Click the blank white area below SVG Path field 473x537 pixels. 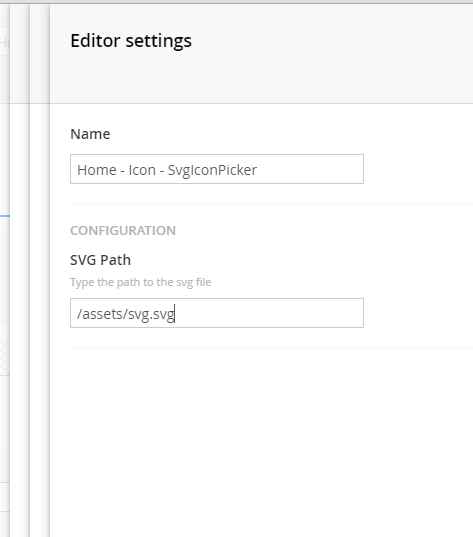click(261, 442)
